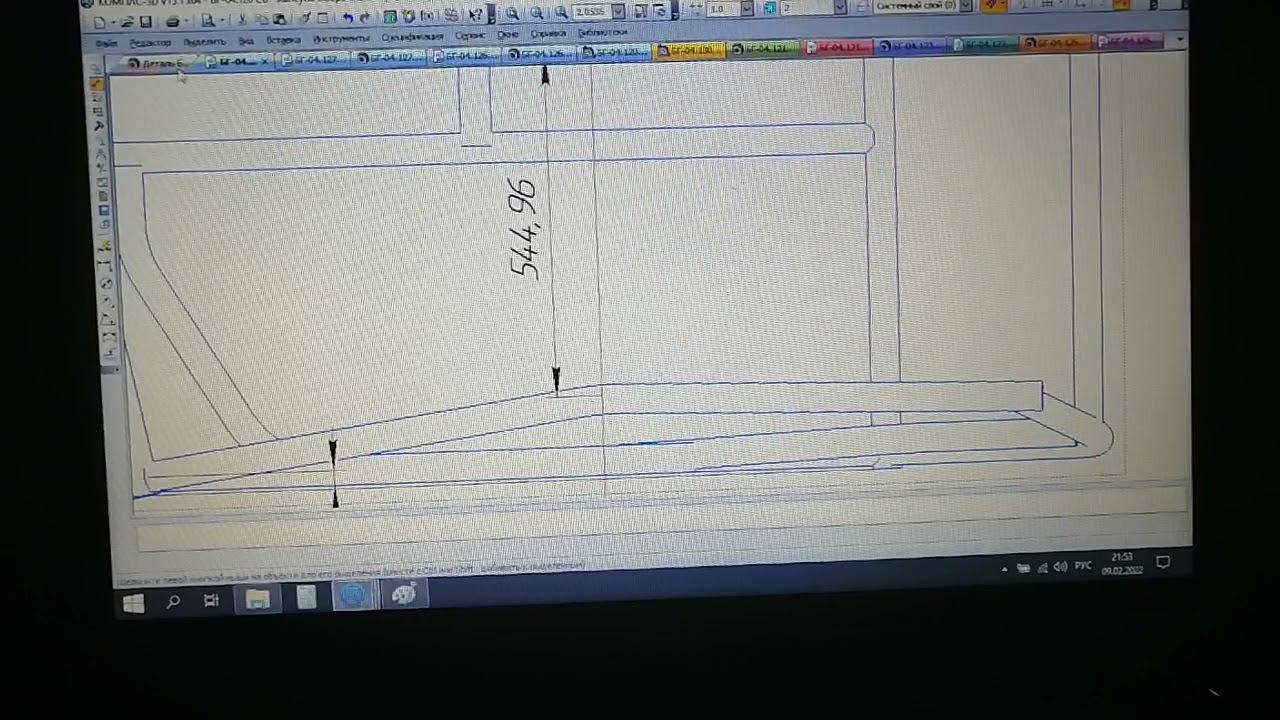Click the cursor step field showing 1.0
This screenshot has height=720, width=1280.
723,8
